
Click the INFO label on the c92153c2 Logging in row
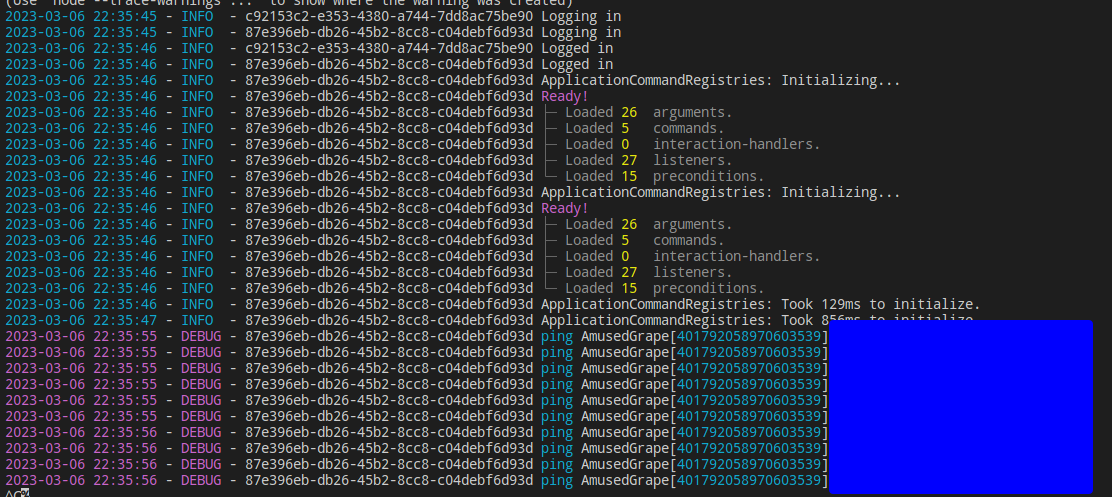[x=196, y=16]
